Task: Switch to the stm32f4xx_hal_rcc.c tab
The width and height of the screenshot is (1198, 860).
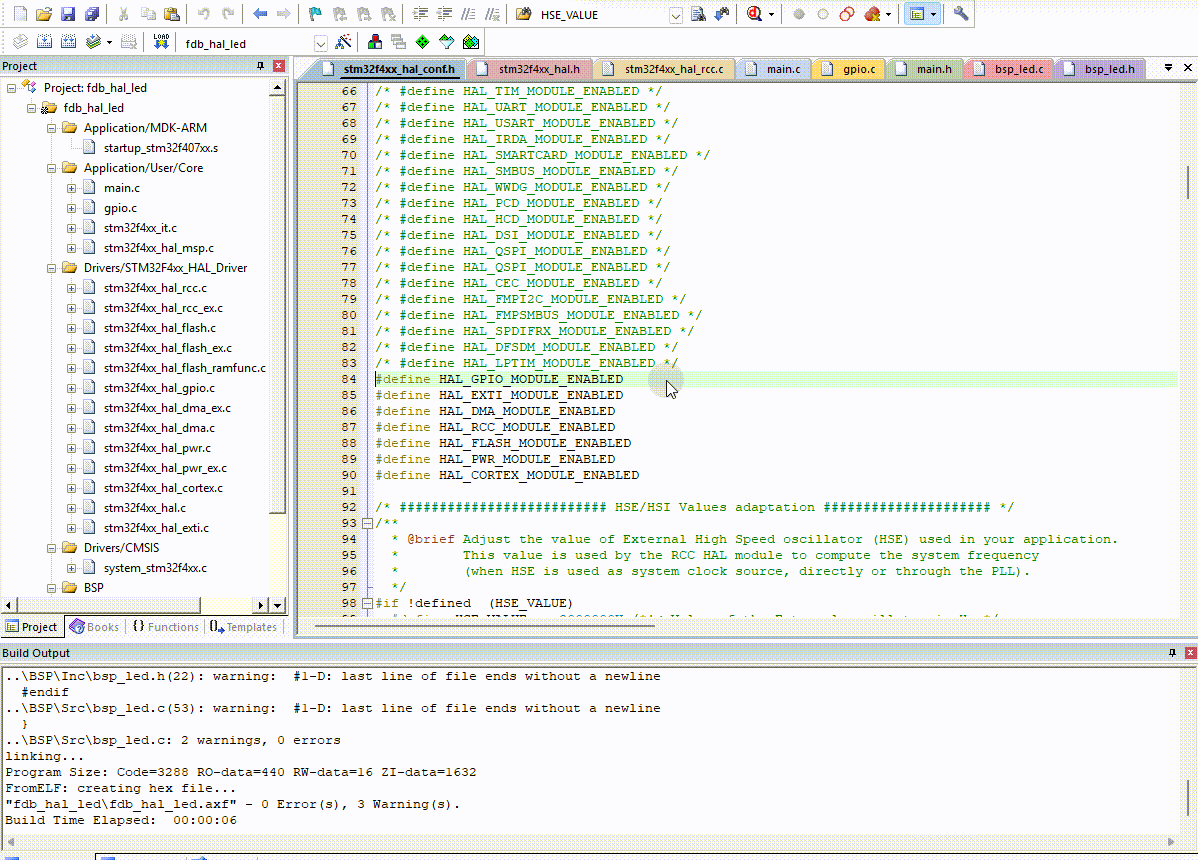Action: pos(665,69)
